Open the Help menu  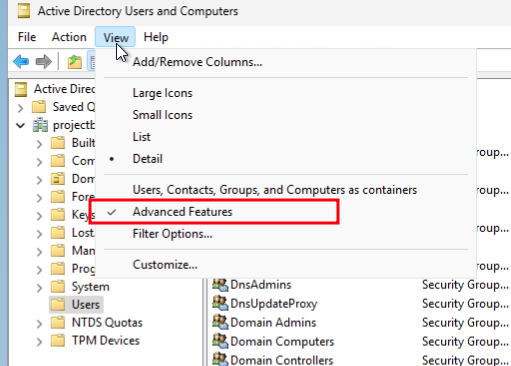click(x=156, y=37)
